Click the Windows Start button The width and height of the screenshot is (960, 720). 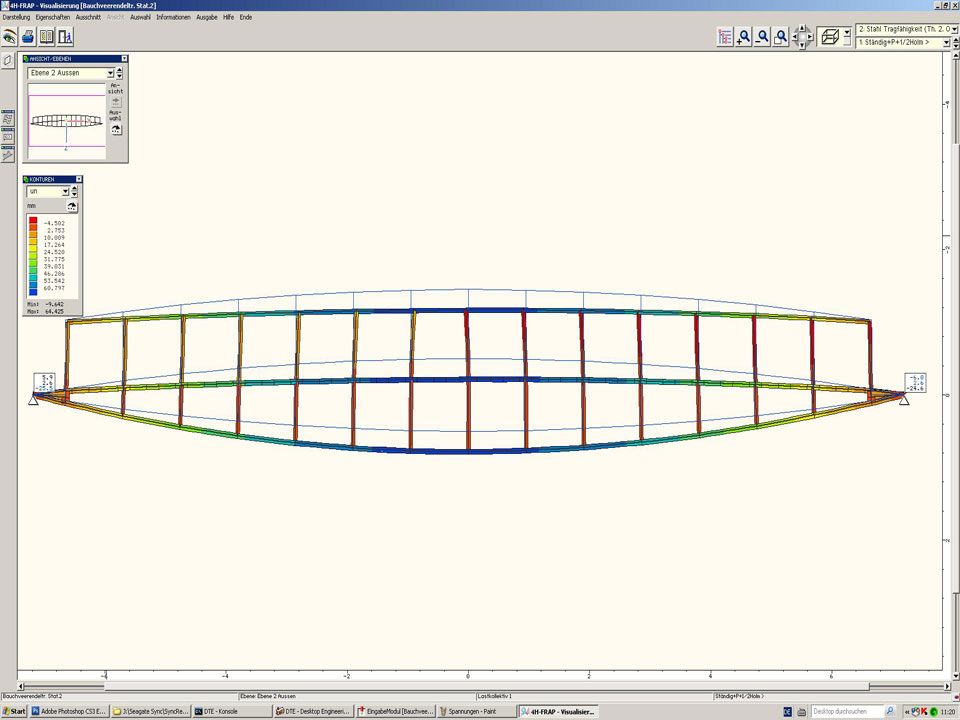[14, 712]
